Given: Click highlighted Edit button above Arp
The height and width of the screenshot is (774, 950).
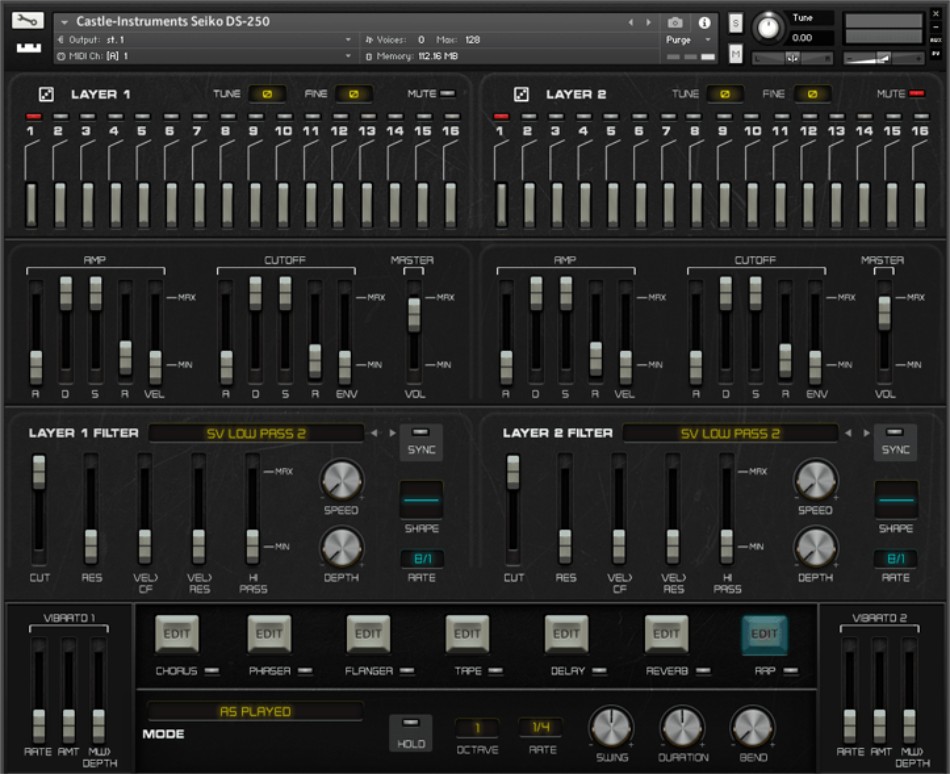Looking at the screenshot, I should pos(765,633).
